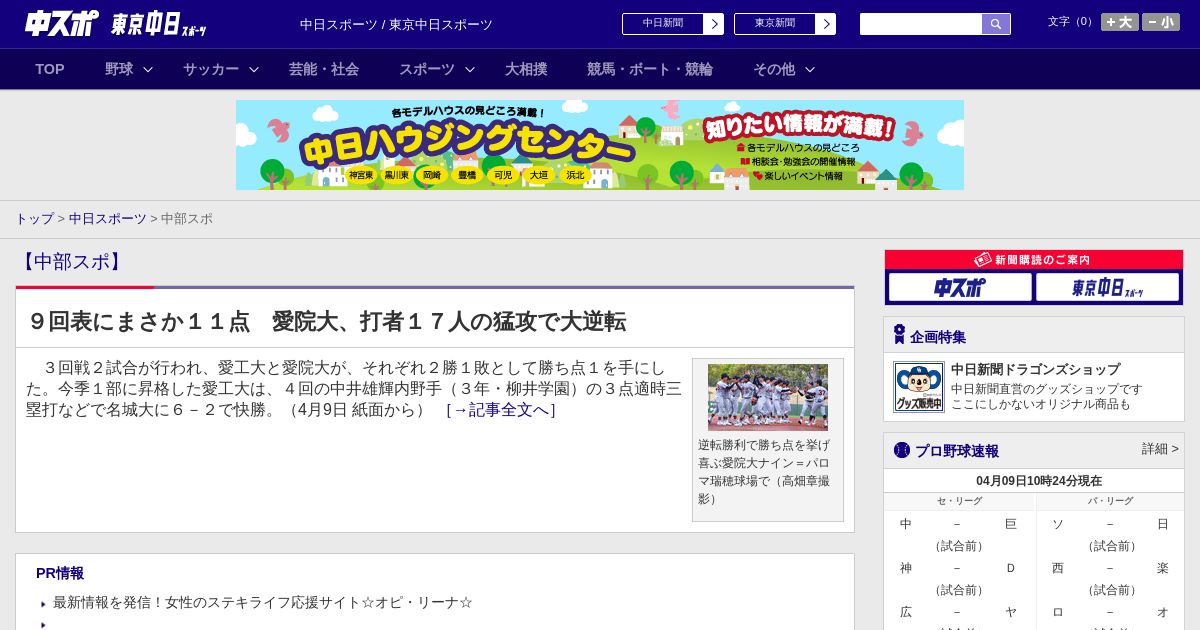Click the 中日ハウジングセンター banner ad
The width and height of the screenshot is (1200, 630).
tap(600, 145)
